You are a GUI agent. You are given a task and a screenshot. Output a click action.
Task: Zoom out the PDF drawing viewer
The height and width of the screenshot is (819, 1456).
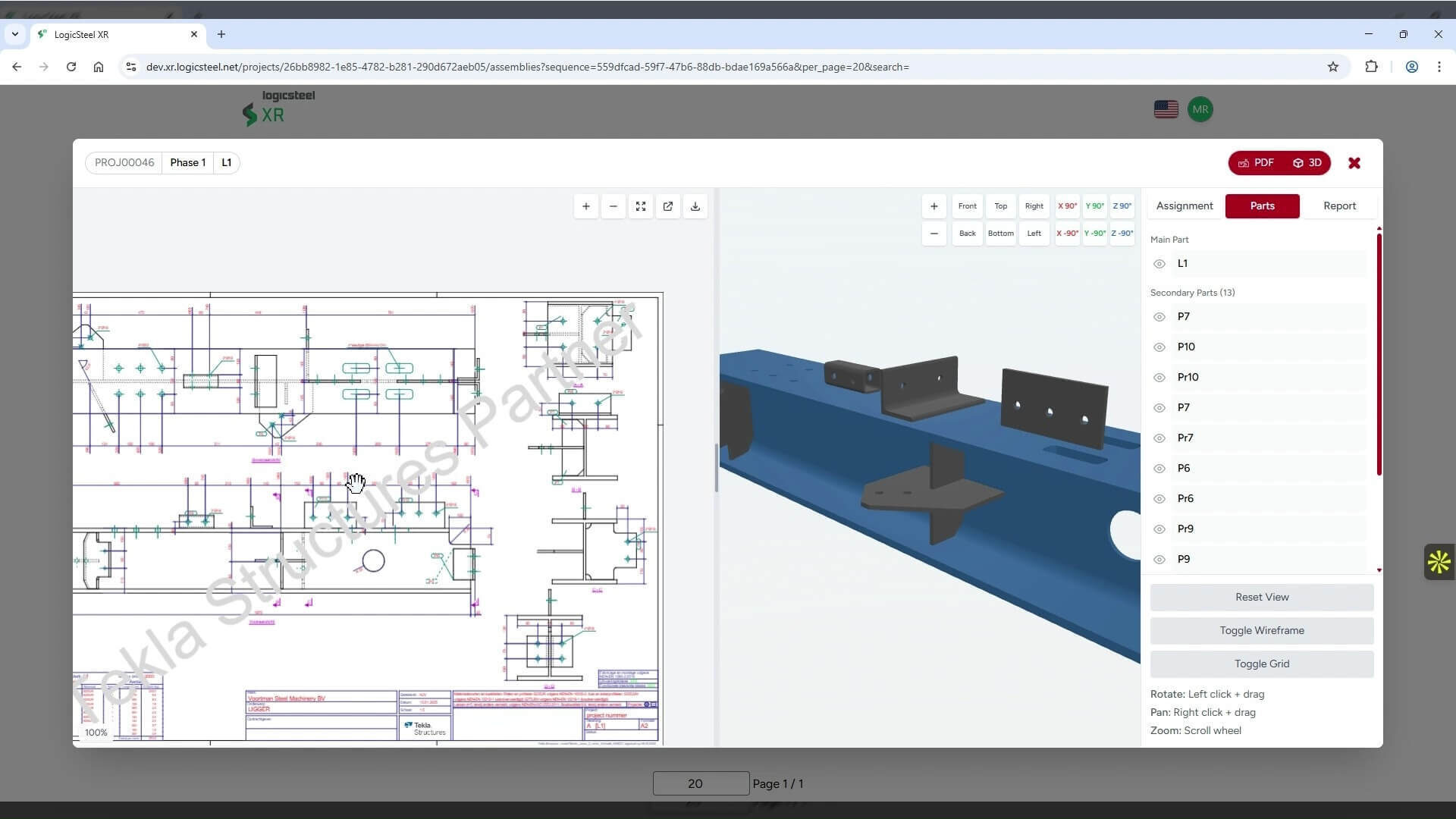point(613,206)
